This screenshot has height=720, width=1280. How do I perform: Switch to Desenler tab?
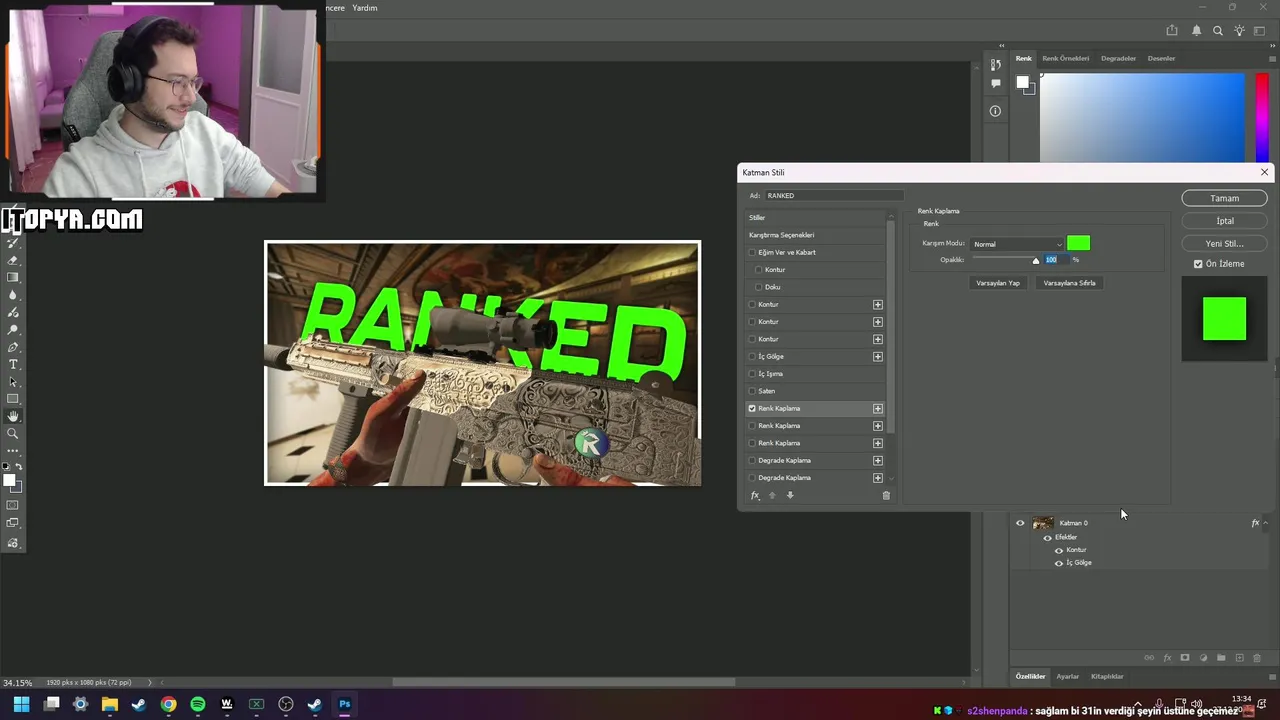tap(1161, 58)
